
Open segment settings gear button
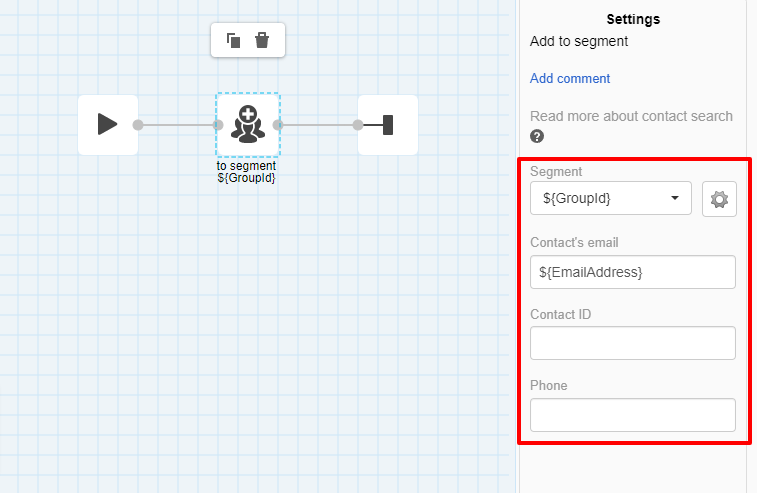pos(719,199)
